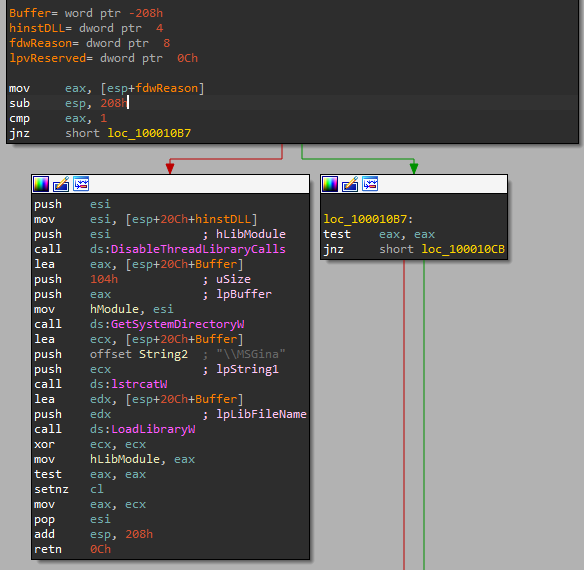Click the loc_100010B7 jump target in the jnz instruction
Image resolution: width=584 pixels, height=570 pixels.
[x=149, y=133]
